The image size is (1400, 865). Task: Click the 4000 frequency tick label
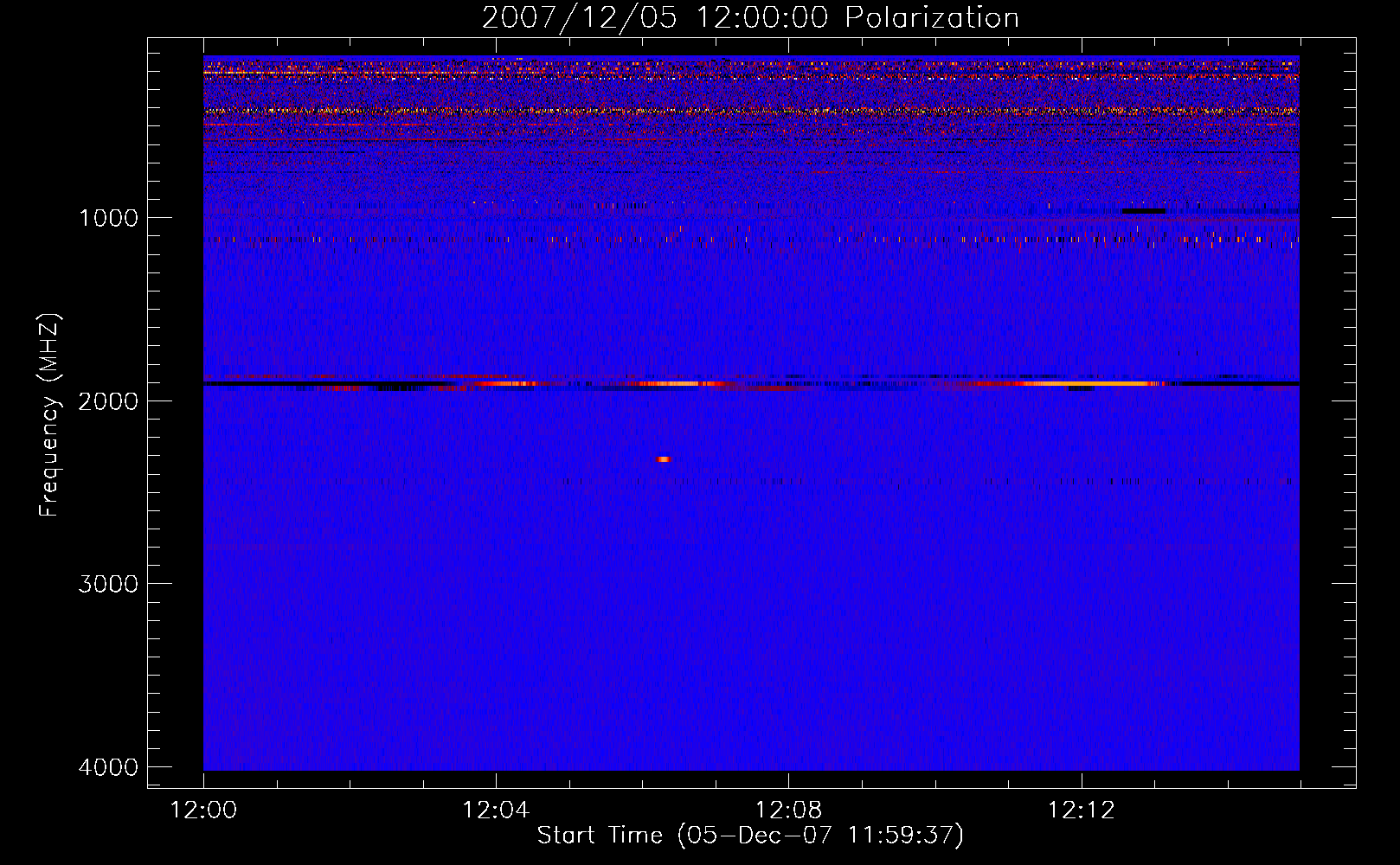click(108, 767)
